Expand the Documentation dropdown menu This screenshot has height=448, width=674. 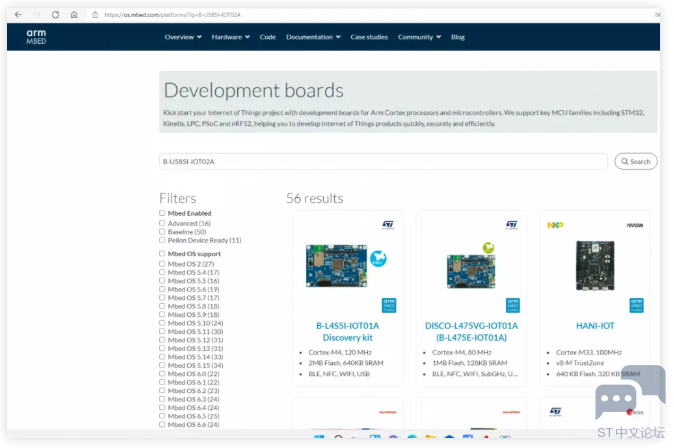(x=313, y=37)
